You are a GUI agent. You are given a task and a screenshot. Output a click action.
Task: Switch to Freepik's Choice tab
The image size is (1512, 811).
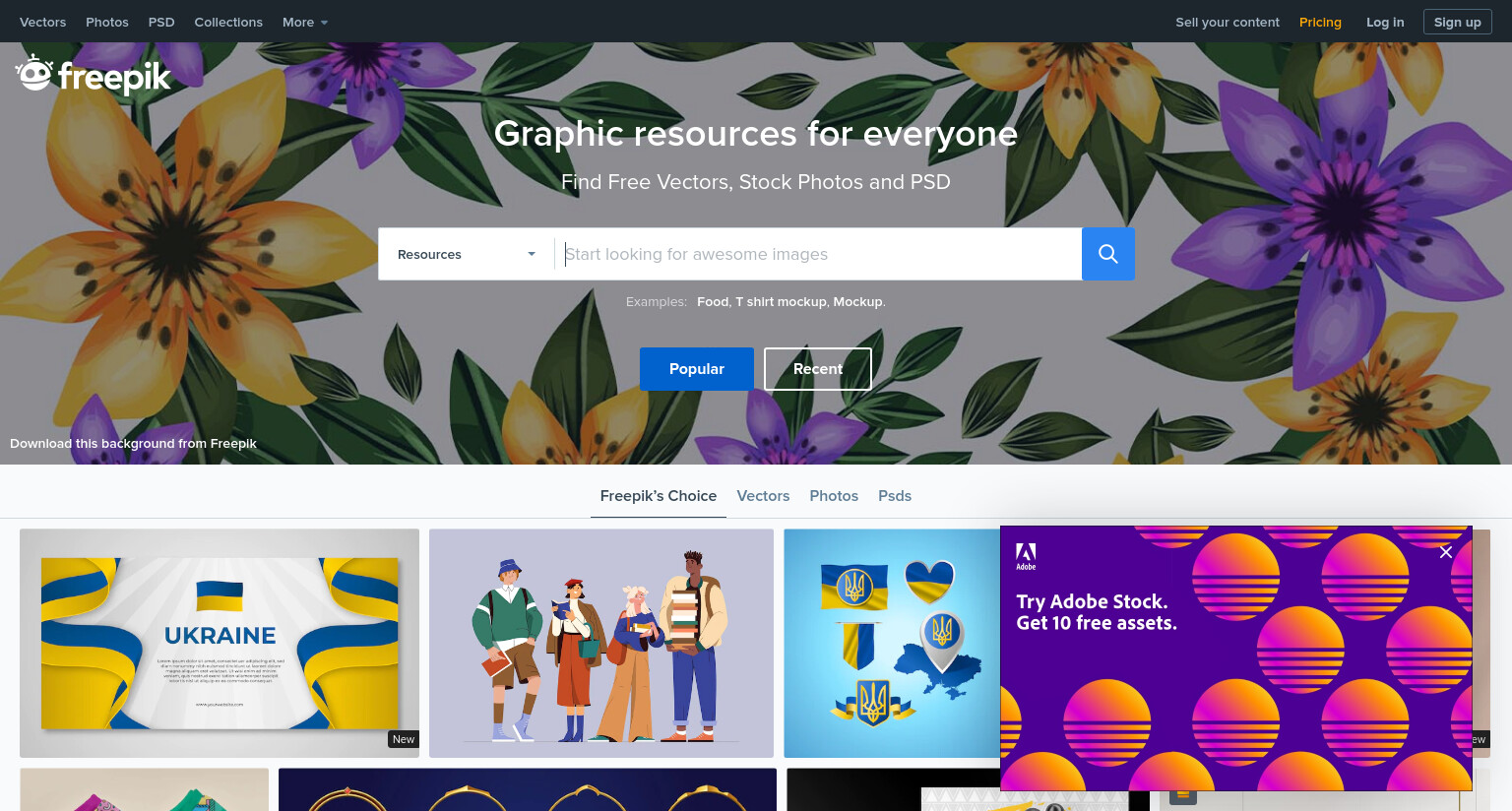(659, 496)
